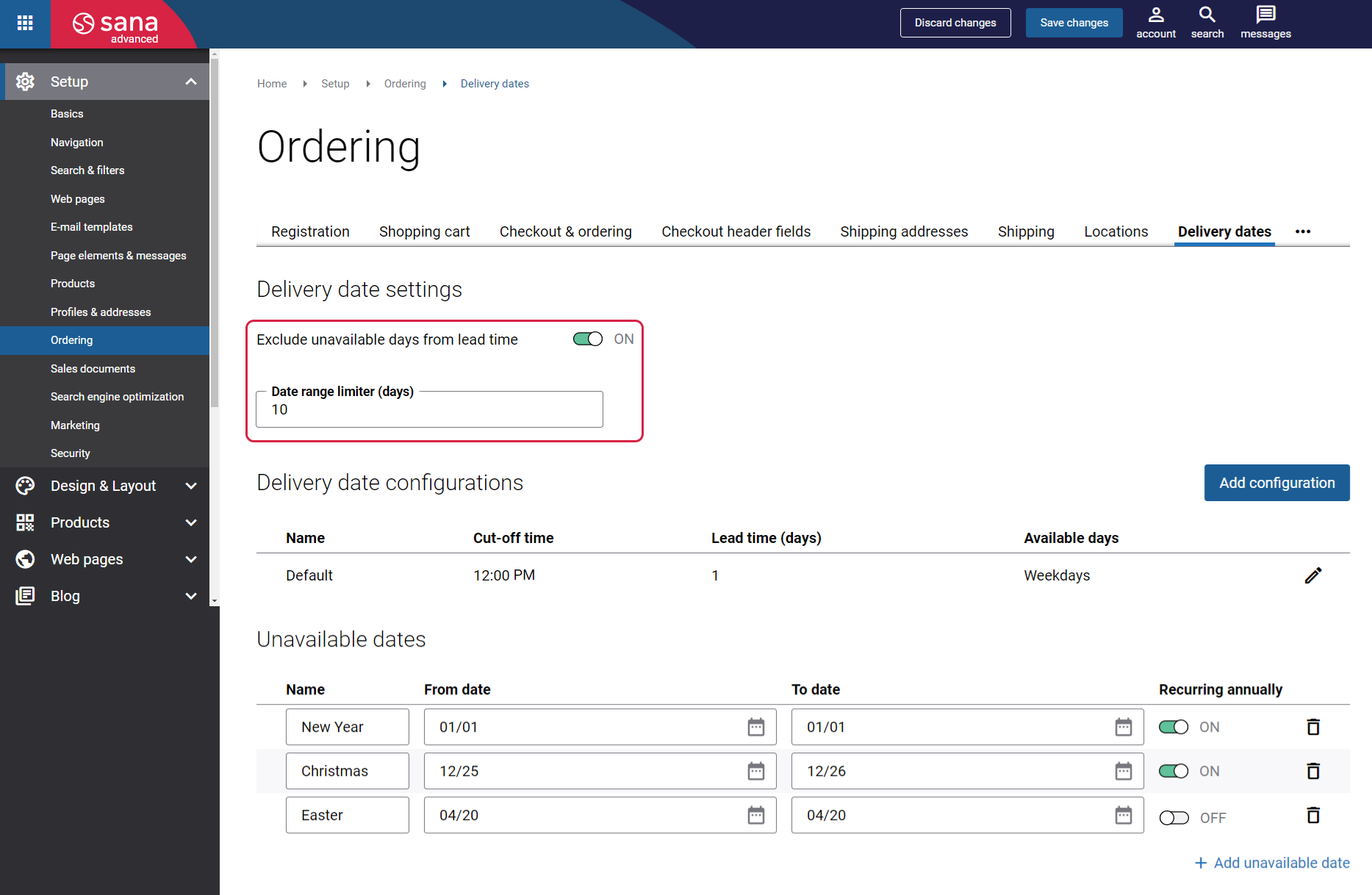1372x895 pixels.
Task: Open the Checkout & ordering tab
Action: coord(565,231)
